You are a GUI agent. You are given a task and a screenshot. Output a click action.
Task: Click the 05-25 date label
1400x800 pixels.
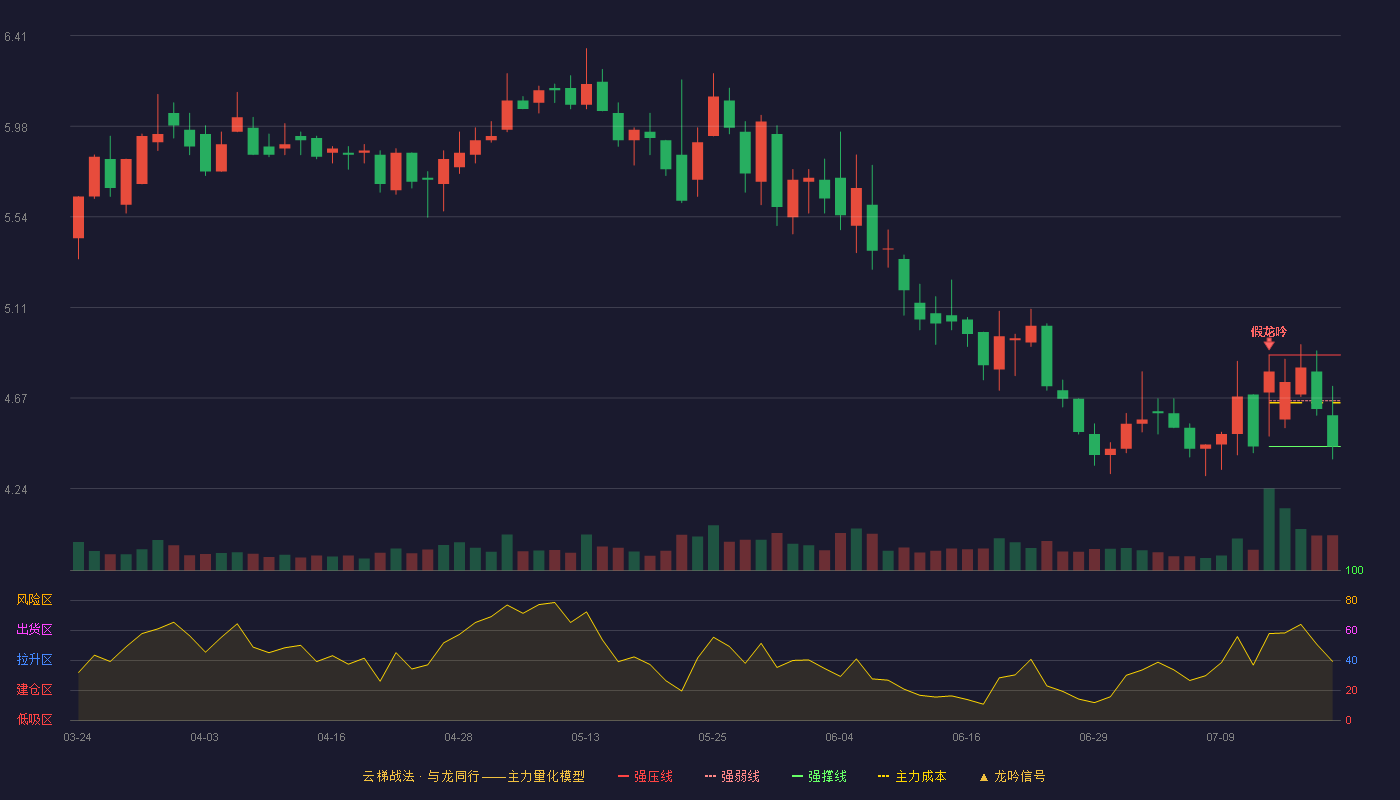[x=712, y=737]
